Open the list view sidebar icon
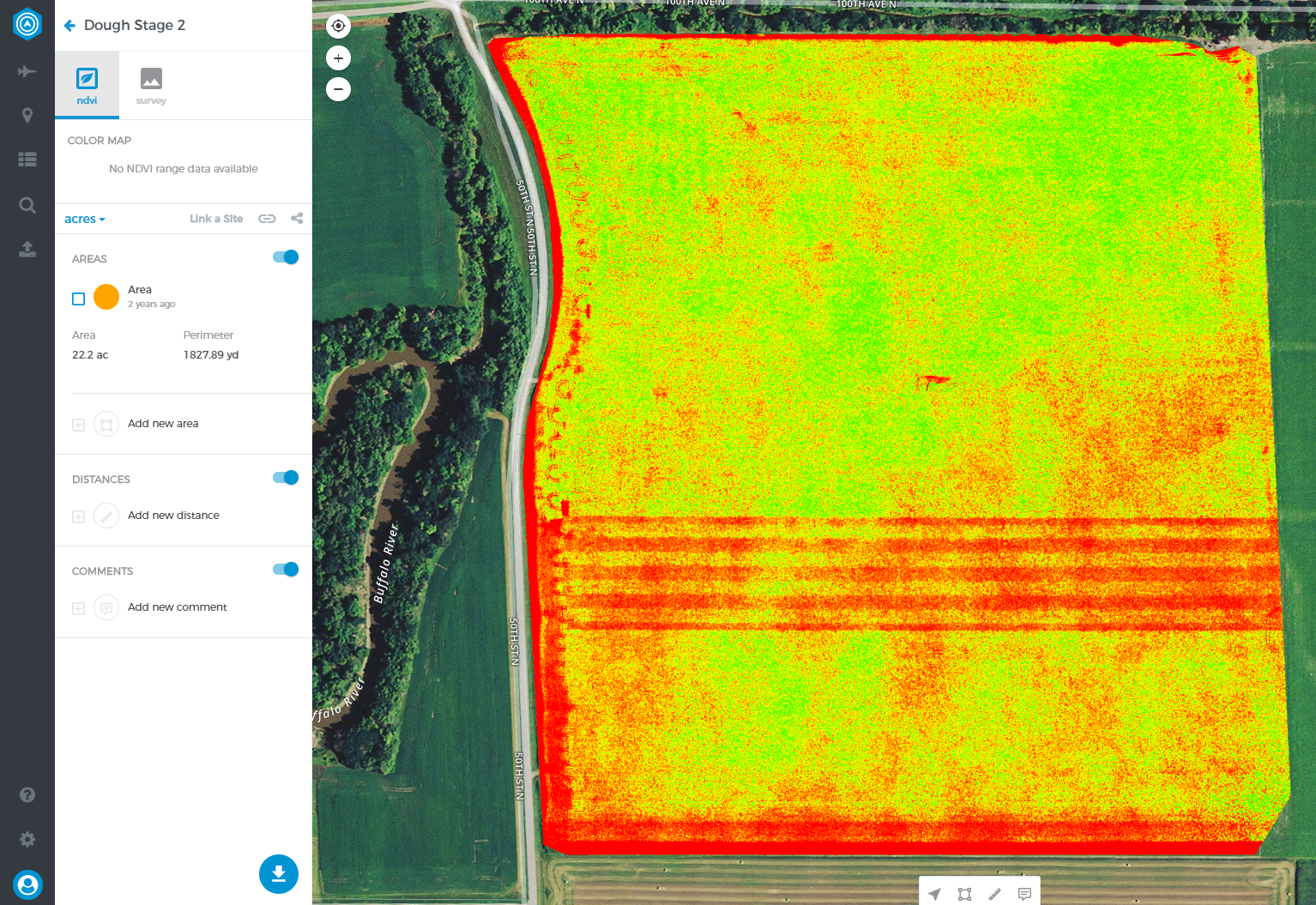The height and width of the screenshot is (905, 1316). point(27,160)
